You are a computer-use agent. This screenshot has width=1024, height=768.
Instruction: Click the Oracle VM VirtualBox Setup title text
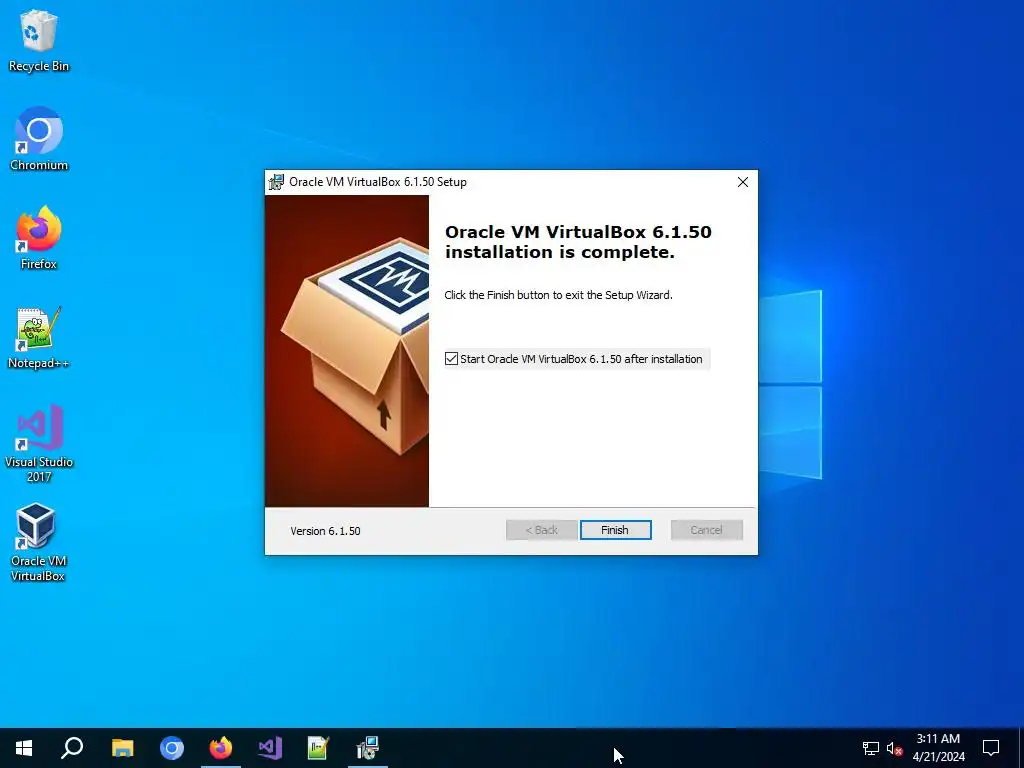coord(377,182)
